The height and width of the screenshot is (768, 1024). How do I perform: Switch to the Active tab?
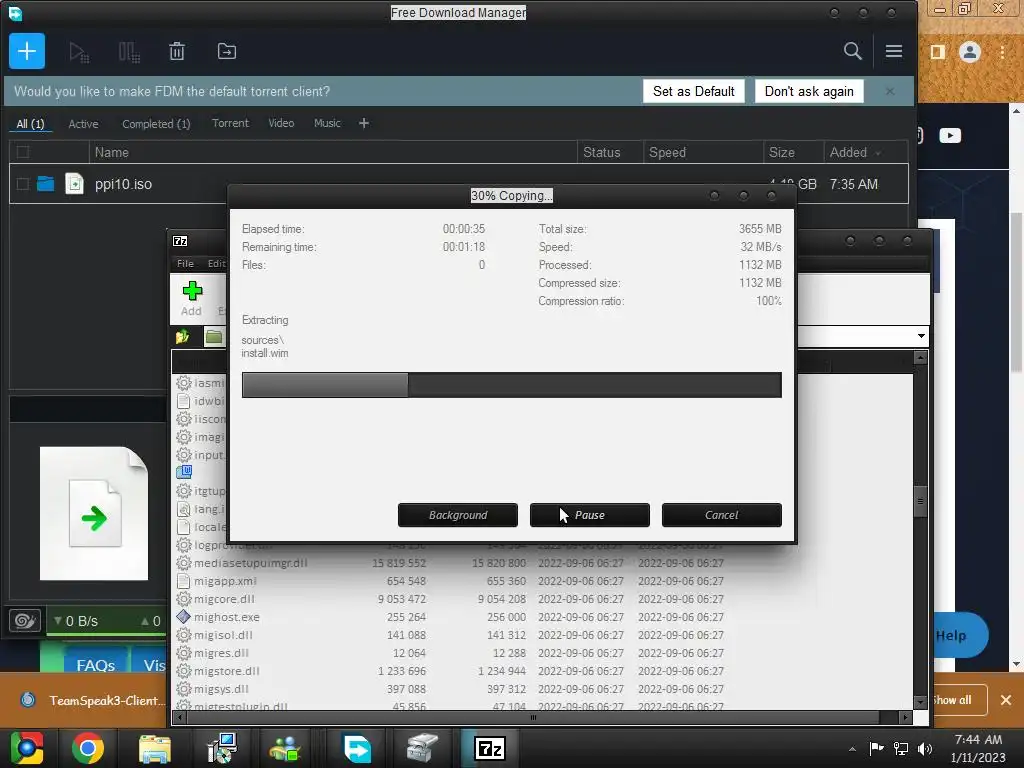pyautogui.click(x=83, y=123)
